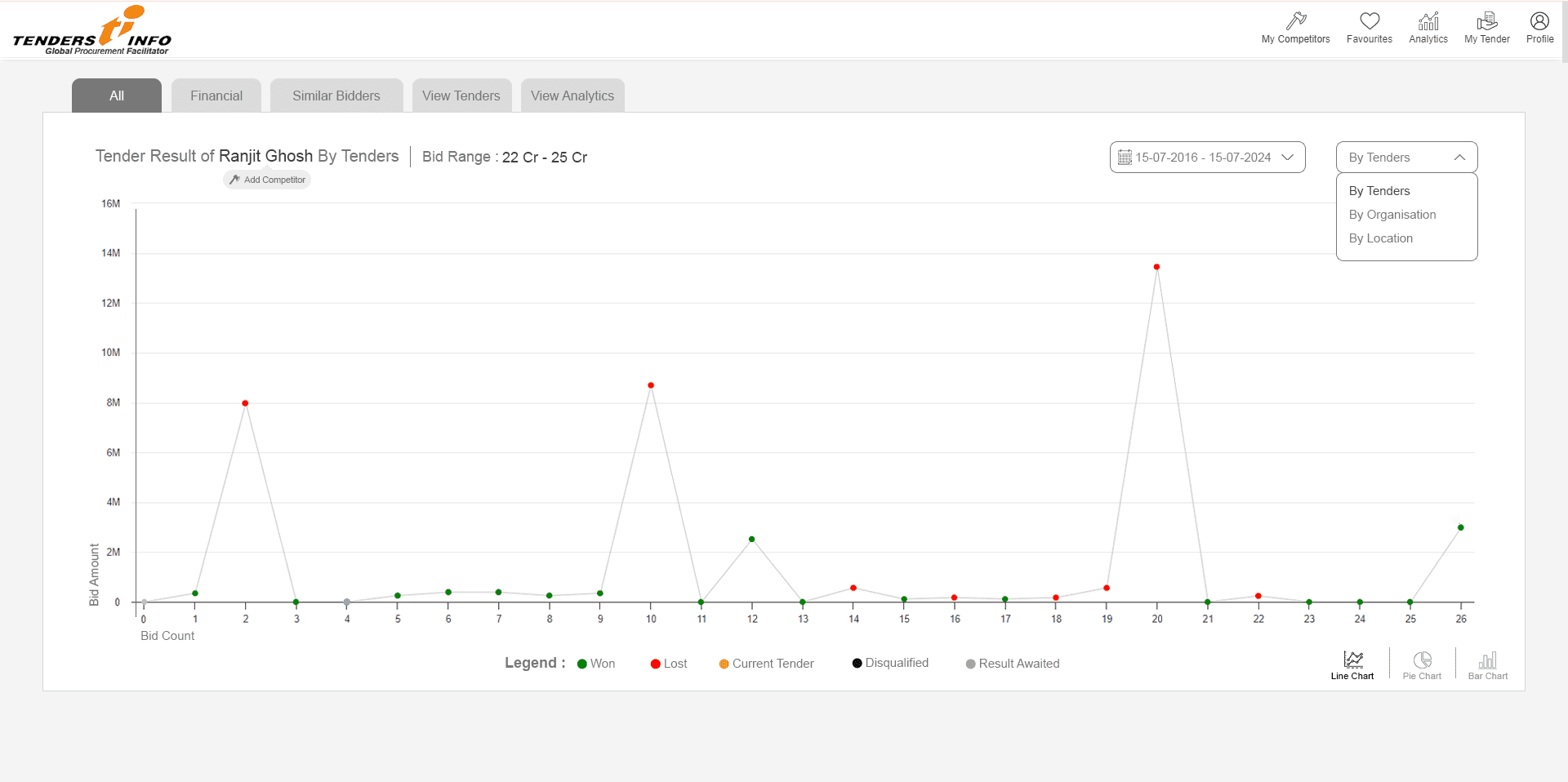The image size is (1568, 782).
Task: Click the TendersInfo logo
Action: pos(92,31)
